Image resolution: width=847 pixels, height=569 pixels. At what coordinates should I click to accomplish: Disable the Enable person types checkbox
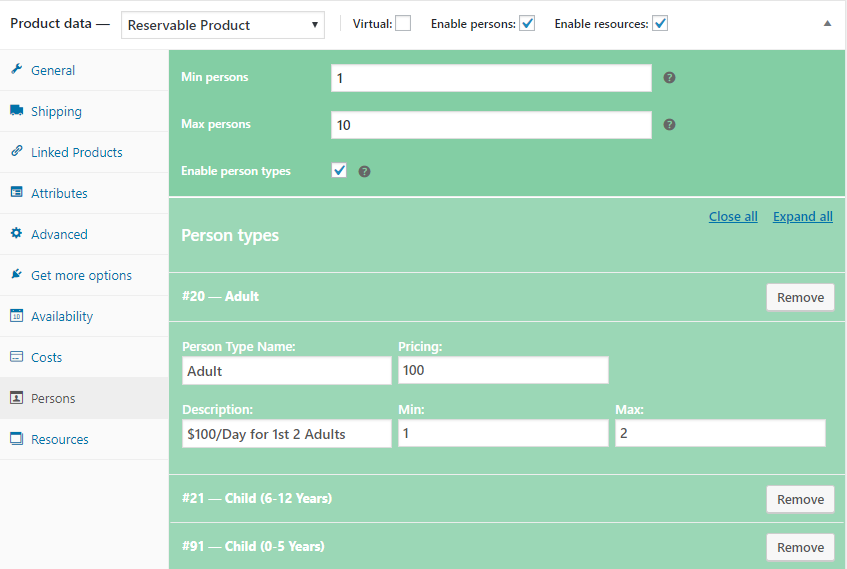coord(339,171)
